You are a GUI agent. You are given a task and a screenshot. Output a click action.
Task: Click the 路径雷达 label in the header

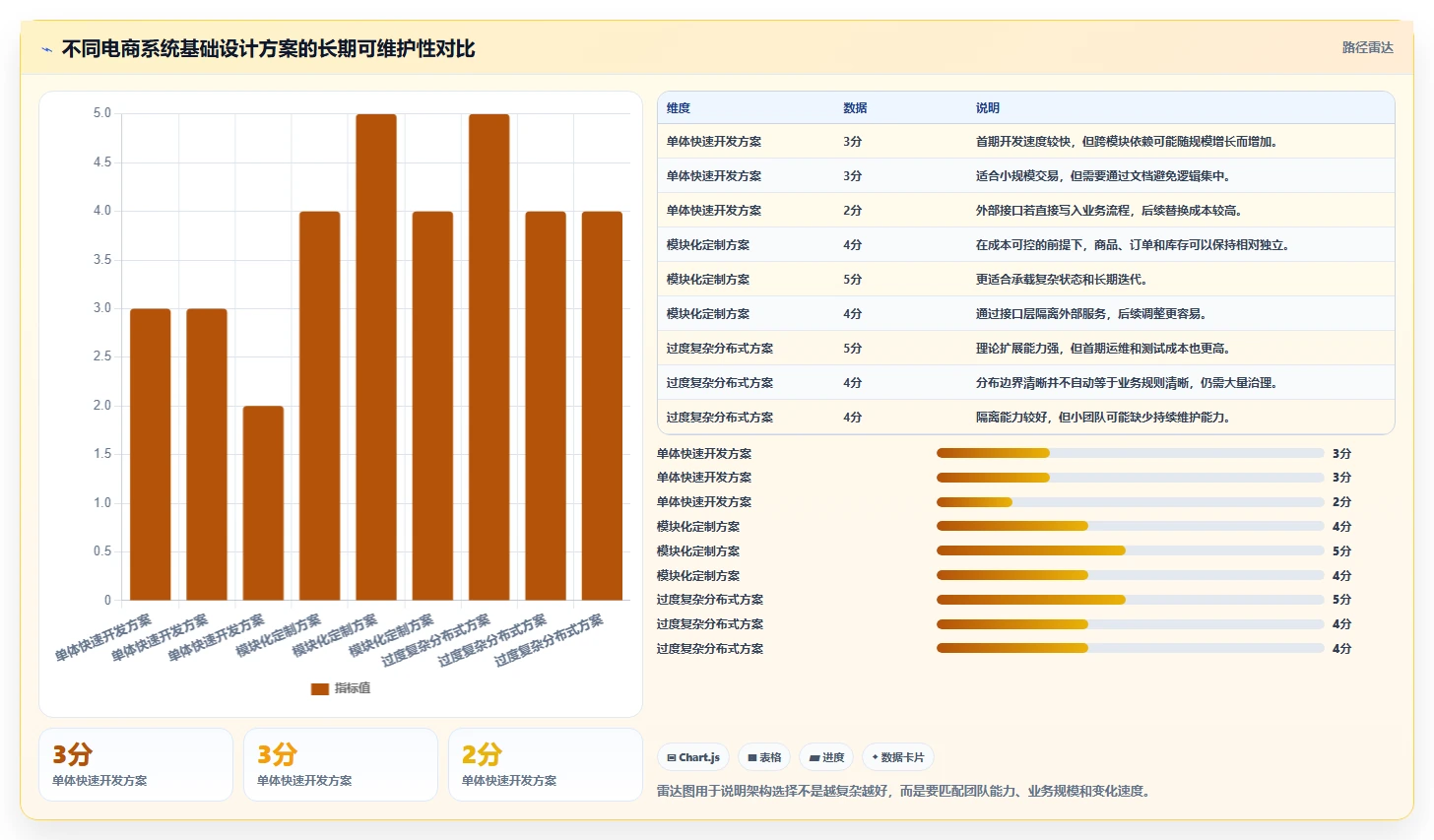tap(1368, 47)
